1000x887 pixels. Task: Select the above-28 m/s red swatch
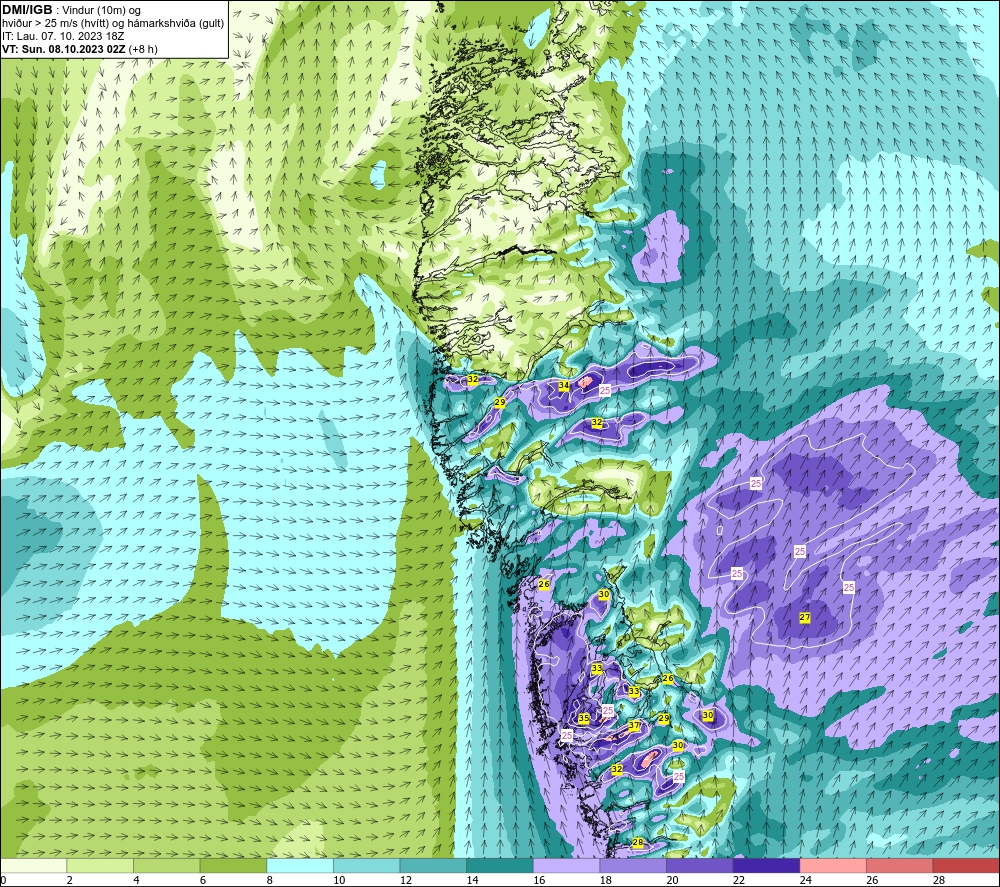click(x=966, y=865)
